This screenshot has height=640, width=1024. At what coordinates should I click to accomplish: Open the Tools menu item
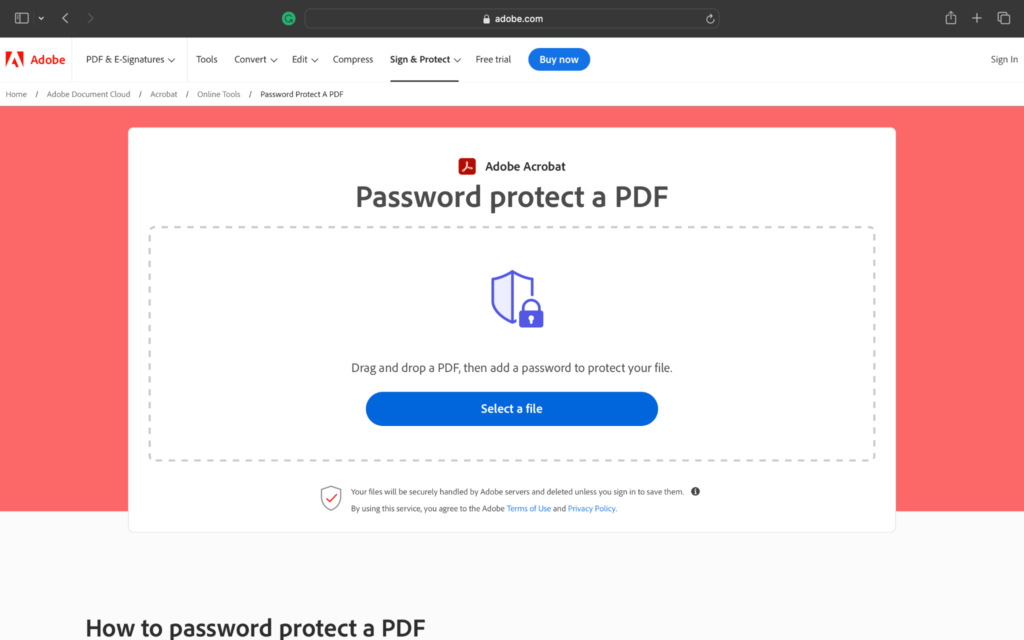click(x=207, y=60)
